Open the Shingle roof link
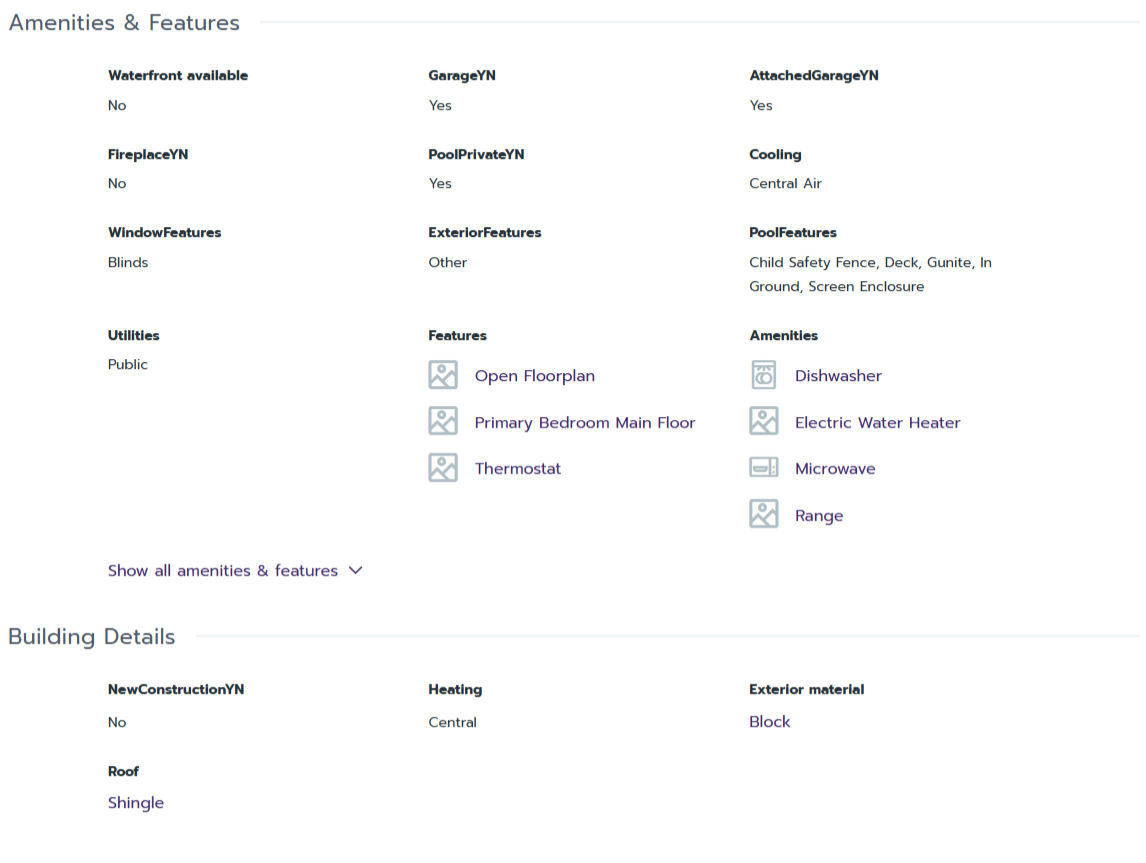Viewport: 1146px width, 863px height. click(135, 803)
